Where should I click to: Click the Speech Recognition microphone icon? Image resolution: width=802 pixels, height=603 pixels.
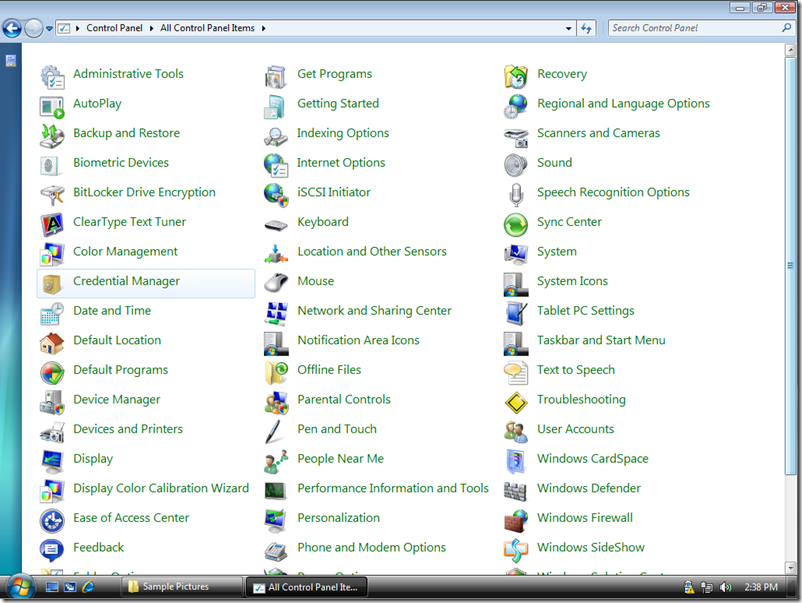(x=516, y=195)
